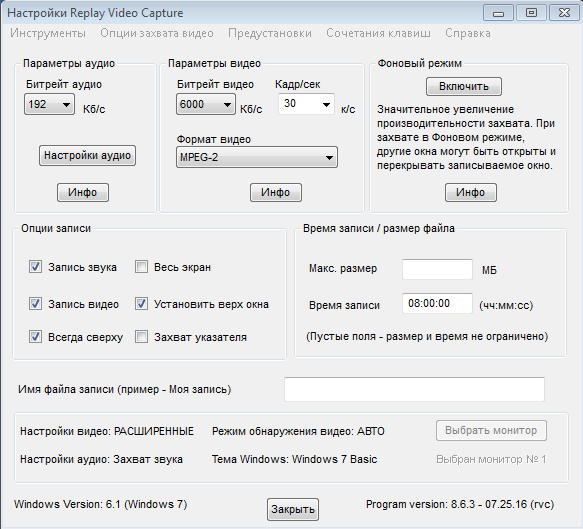Enable the Весь экран checkbox
Image resolution: width=583 pixels, height=529 pixels.
pos(141,267)
